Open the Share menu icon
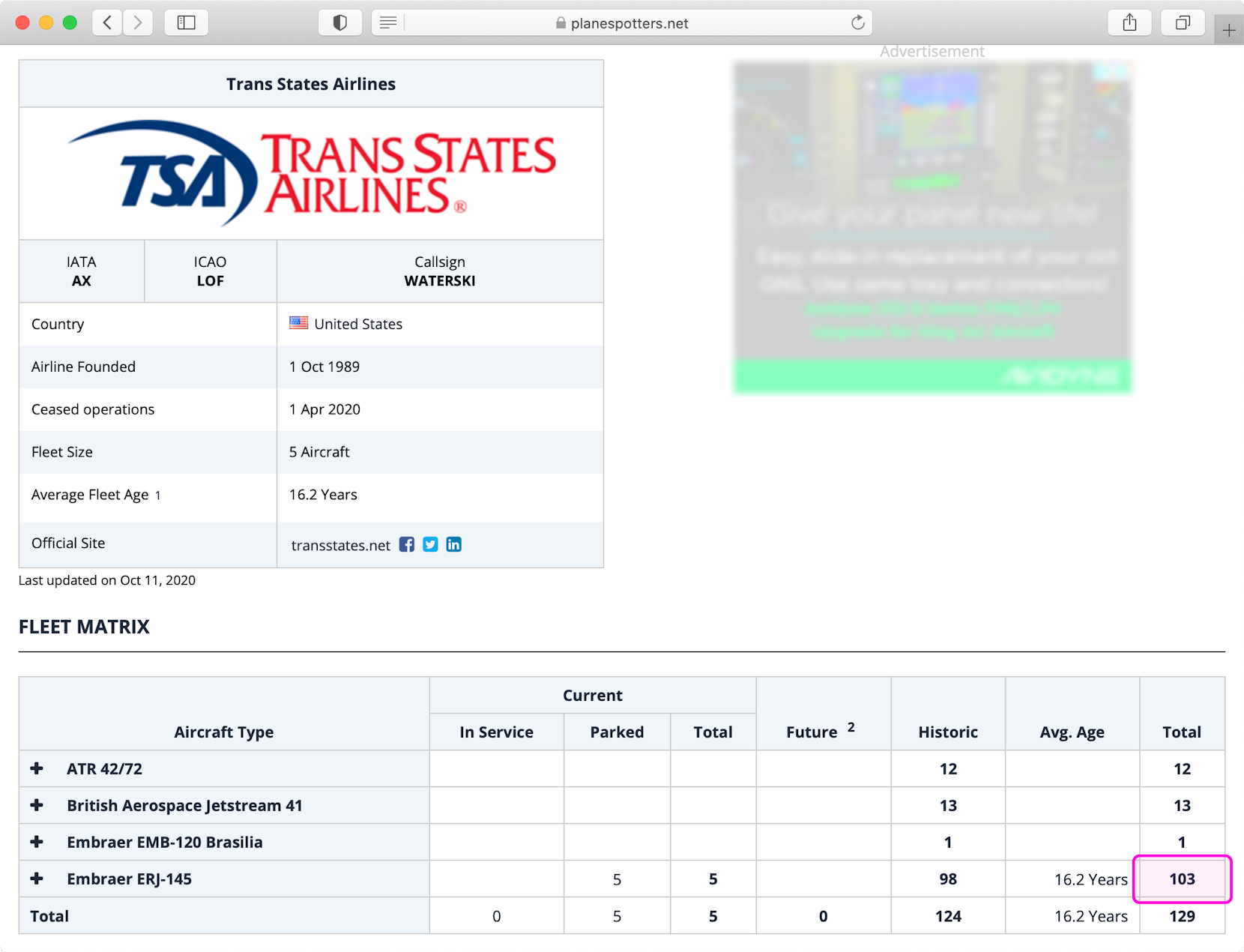Image resolution: width=1244 pixels, height=952 pixels. click(1129, 22)
